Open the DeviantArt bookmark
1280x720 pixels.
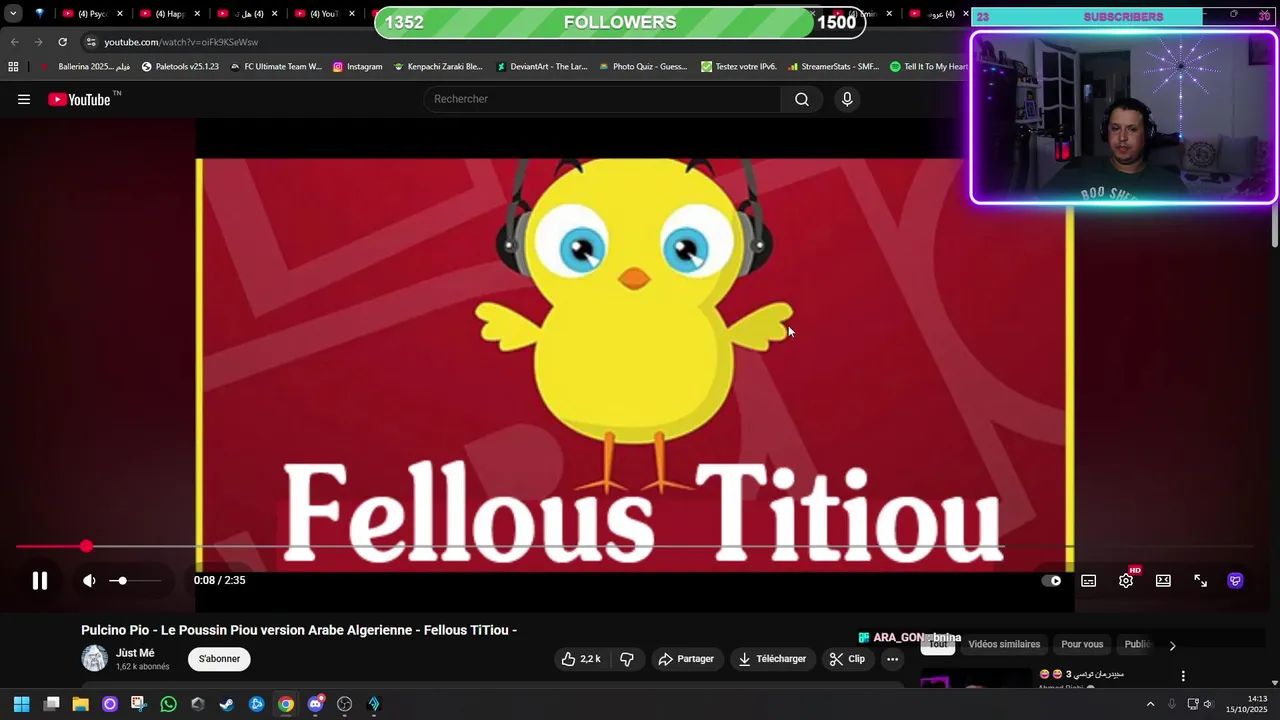pyautogui.click(x=541, y=67)
